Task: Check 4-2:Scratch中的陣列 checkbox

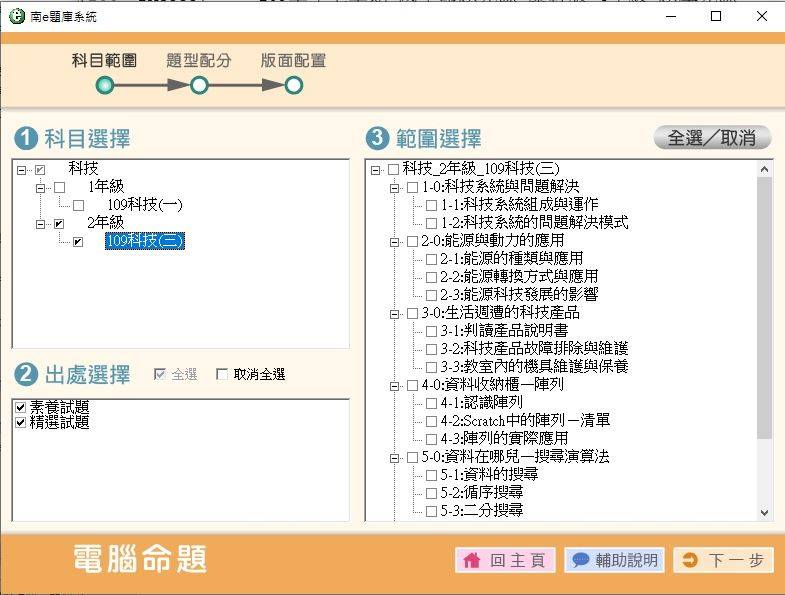Action: point(432,421)
